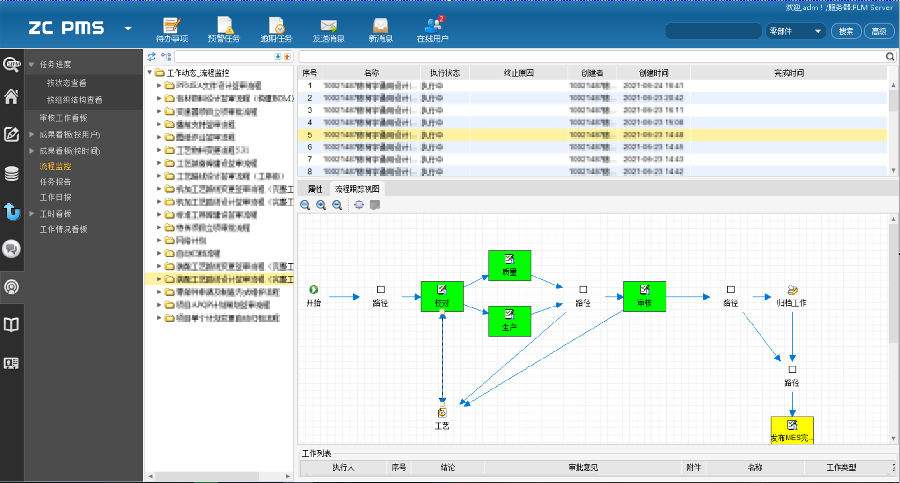Click the 发送消息 send message icon
Image resolution: width=900 pixels, height=483 pixels.
point(328,30)
